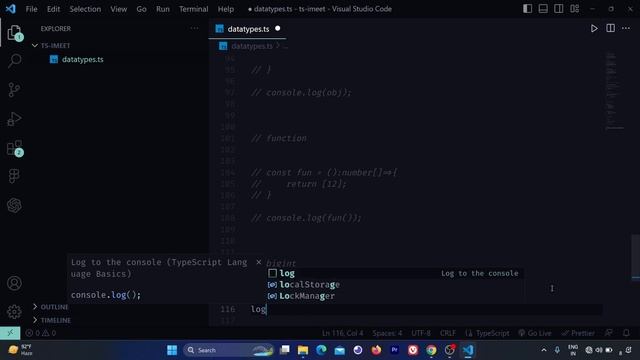
Task: Click Prettier in status bar
Action: 578,333
